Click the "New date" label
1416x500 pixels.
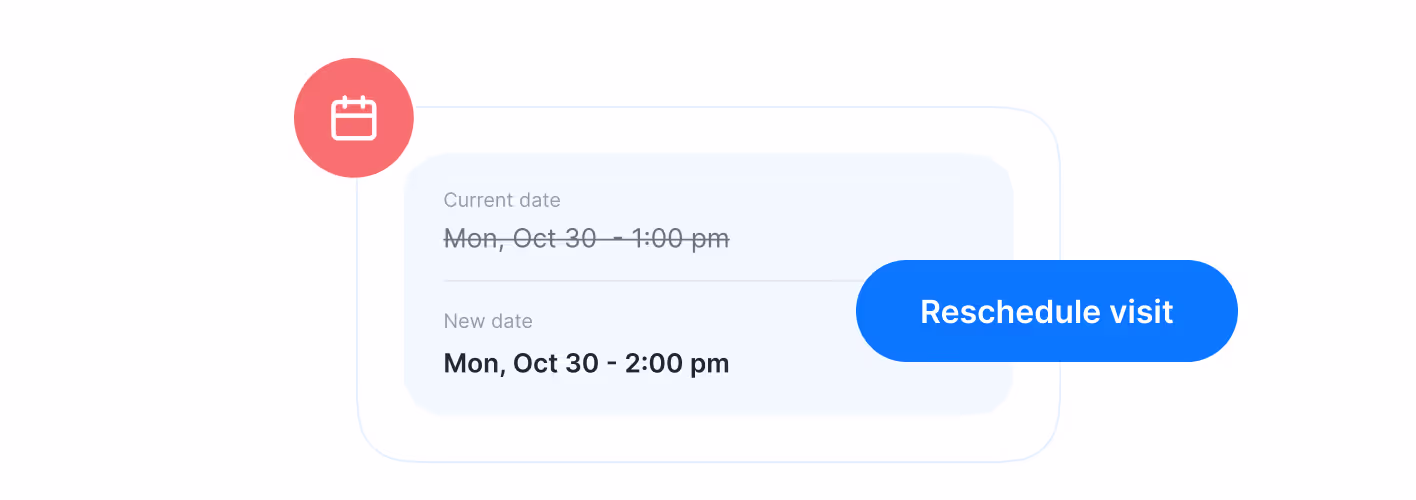(x=487, y=321)
